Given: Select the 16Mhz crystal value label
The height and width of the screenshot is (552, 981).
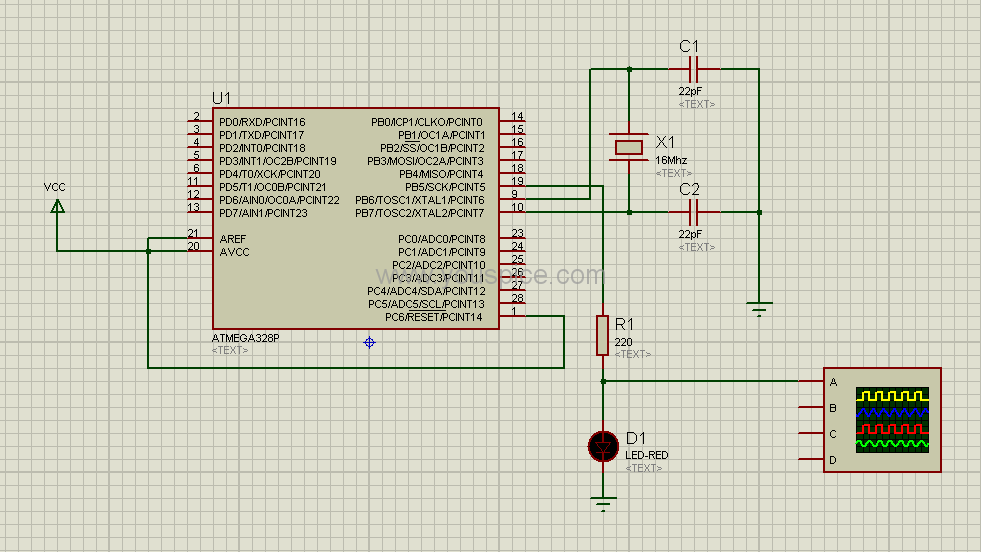Looking at the screenshot, I should pyautogui.click(x=671, y=160).
